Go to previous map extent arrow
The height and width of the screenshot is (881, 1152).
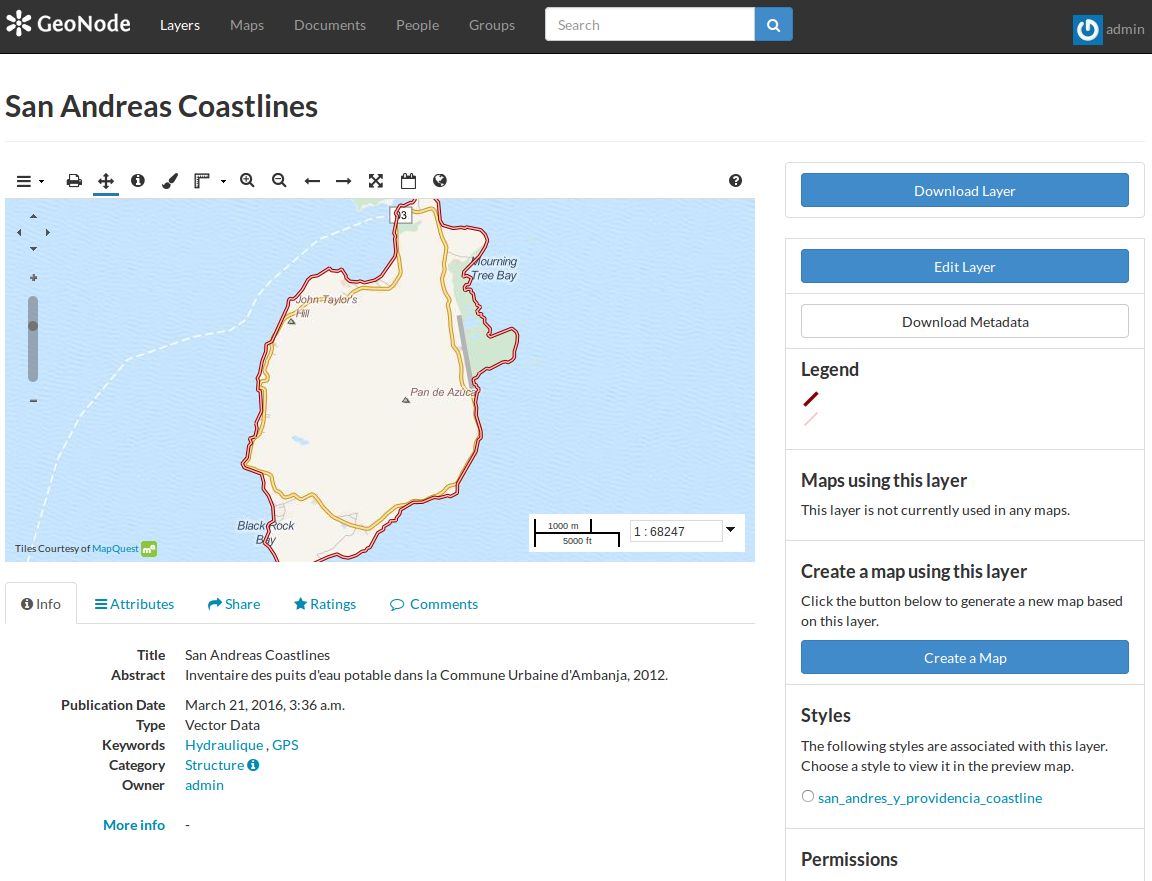tap(312, 181)
